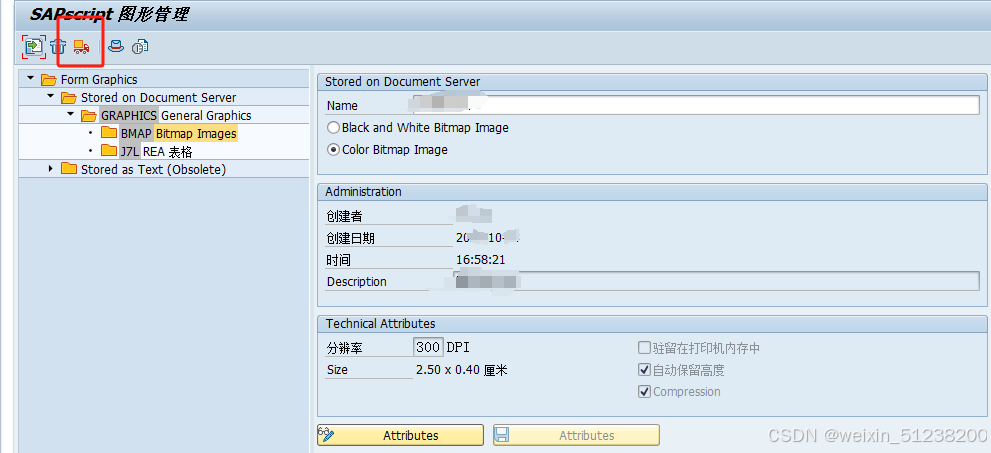
Task: Click the Form Graphics folder icon
Action: 49,80
